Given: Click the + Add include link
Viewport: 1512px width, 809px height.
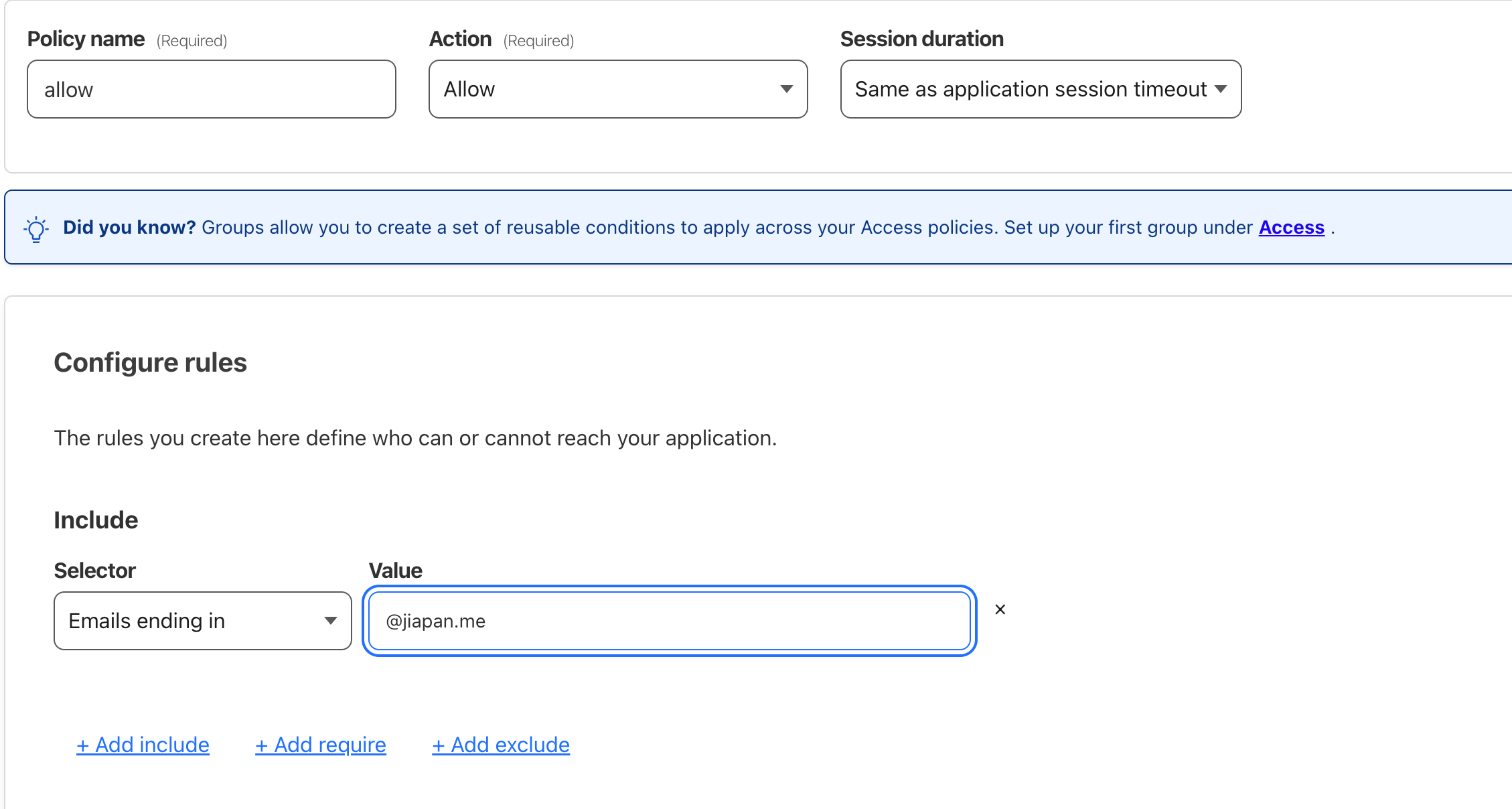Looking at the screenshot, I should [143, 745].
